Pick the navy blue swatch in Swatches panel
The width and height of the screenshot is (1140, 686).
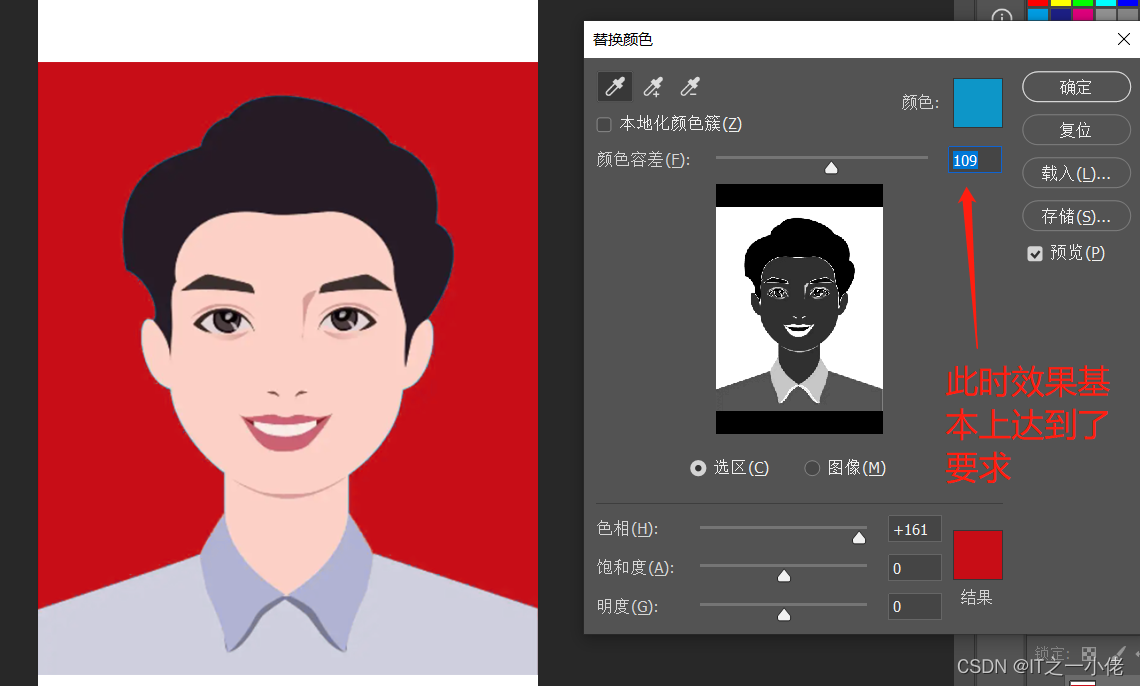pyautogui.click(x=1060, y=15)
